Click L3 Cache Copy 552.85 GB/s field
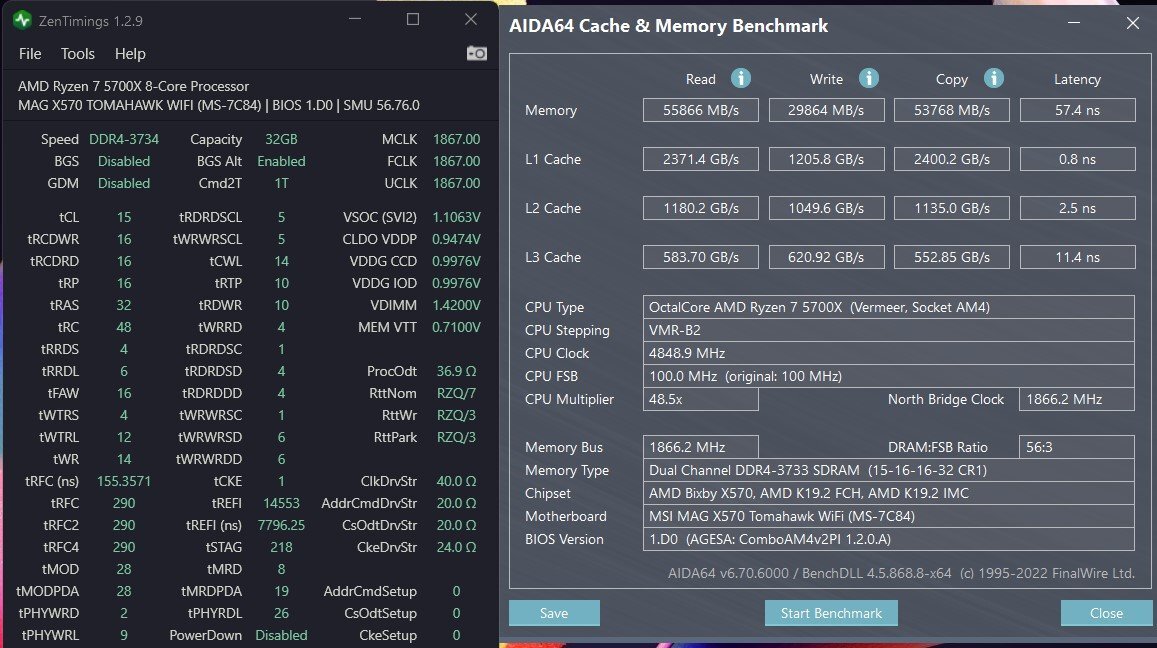Image resolution: width=1157 pixels, height=648 pixels. 952,257
